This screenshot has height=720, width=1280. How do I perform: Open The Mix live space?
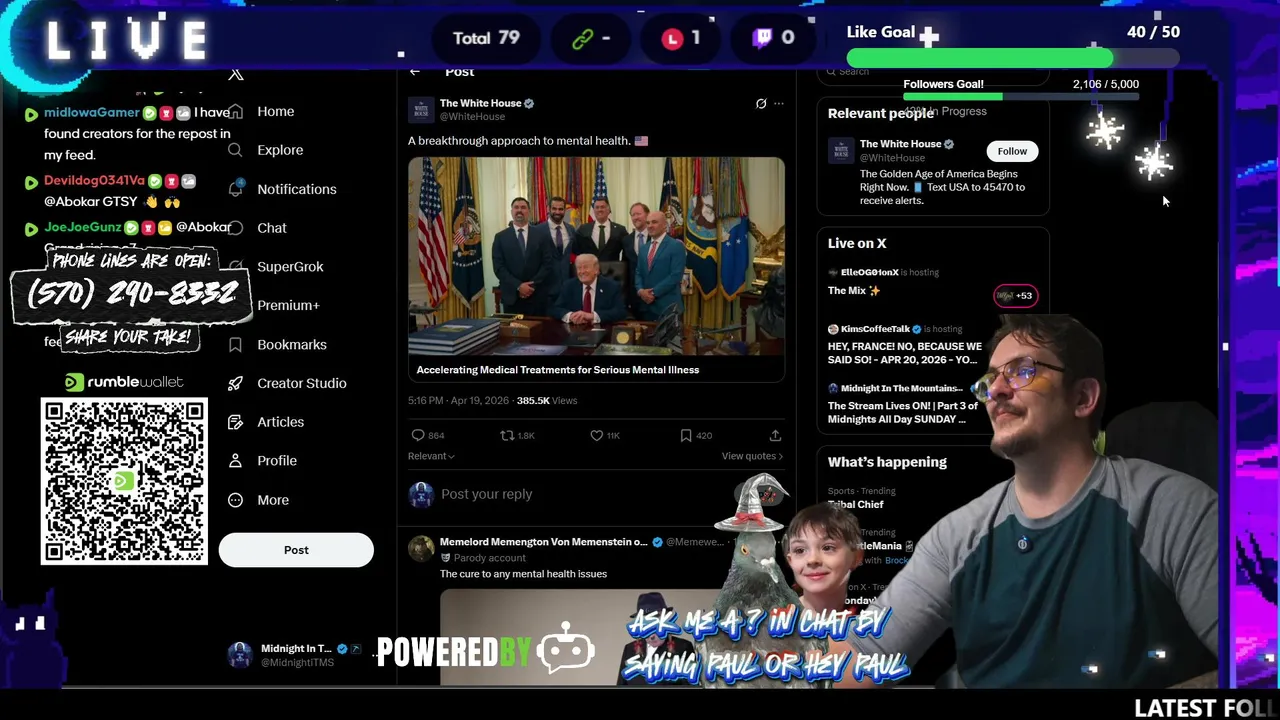(x=854, y=290)
